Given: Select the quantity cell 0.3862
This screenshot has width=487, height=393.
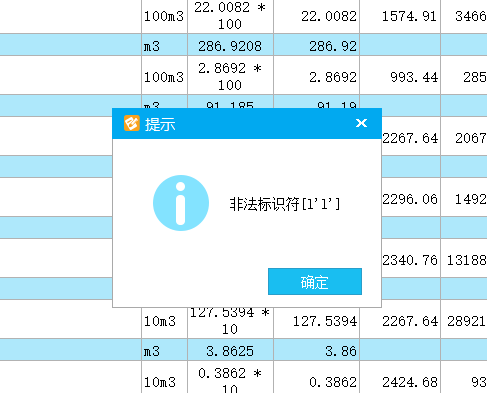Looking at the screenshot, I should (x=317, y=377).
